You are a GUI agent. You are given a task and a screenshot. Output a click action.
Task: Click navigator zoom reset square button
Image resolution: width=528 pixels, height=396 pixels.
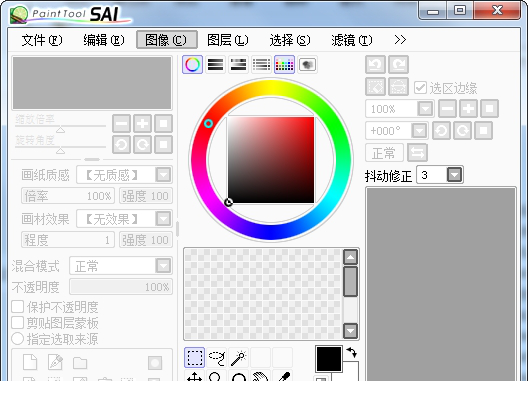[163, 123]
